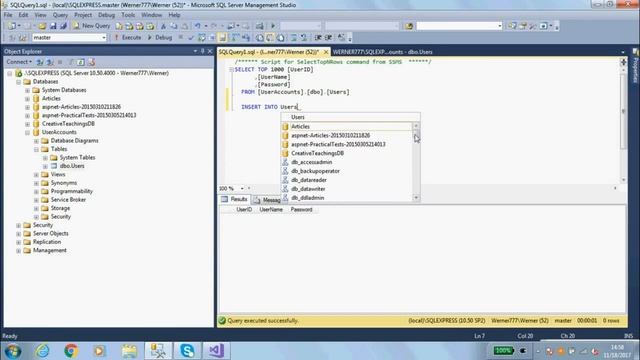Select Results to File option
Screen dimensions: 640x360
(x=280, y=38)
